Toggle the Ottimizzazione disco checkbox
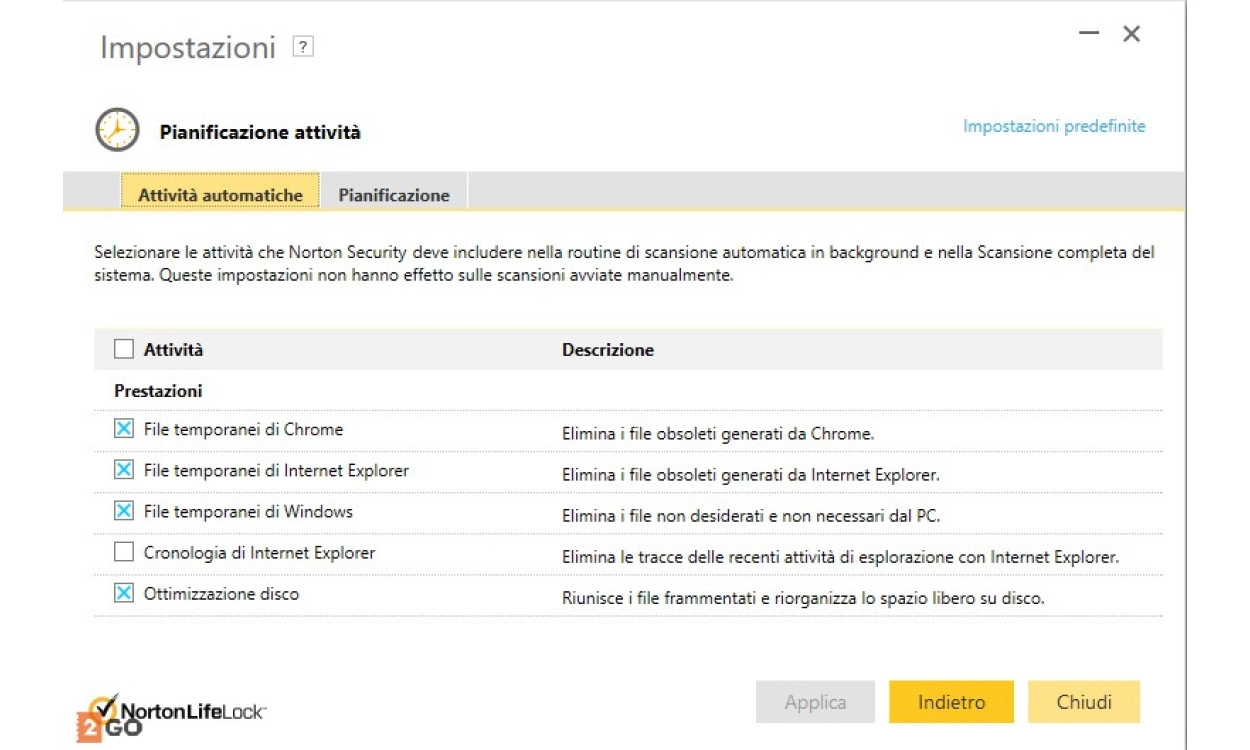 tap(123, 593)
